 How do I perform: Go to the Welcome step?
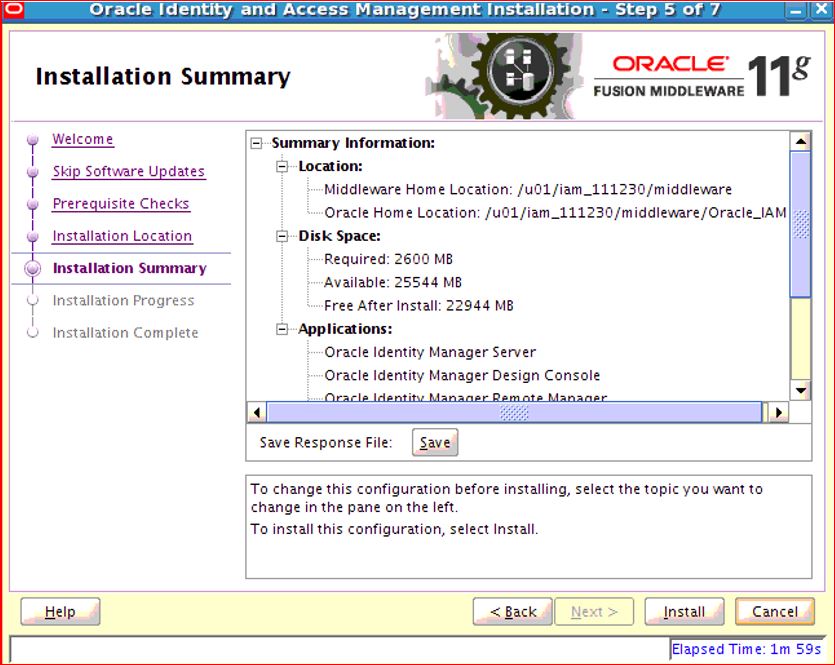(83, 139)
